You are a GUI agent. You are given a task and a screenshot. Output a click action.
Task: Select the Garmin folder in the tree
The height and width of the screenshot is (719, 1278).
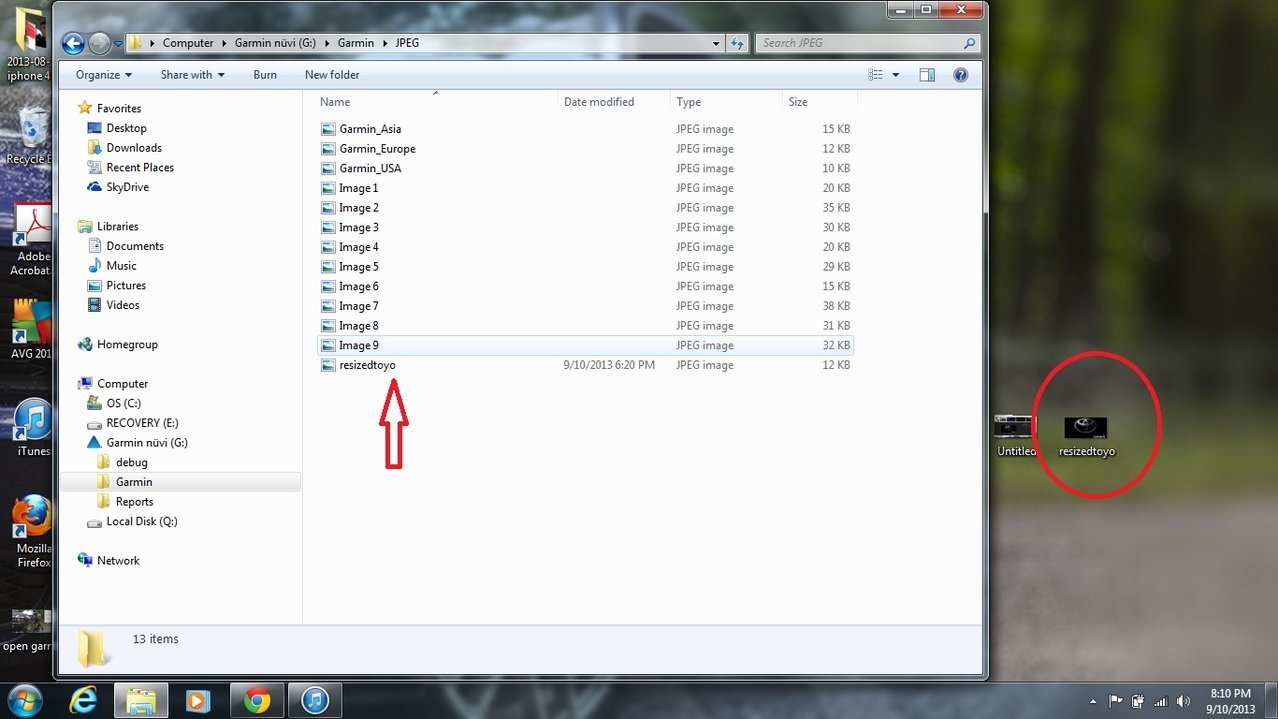point(134,482)
